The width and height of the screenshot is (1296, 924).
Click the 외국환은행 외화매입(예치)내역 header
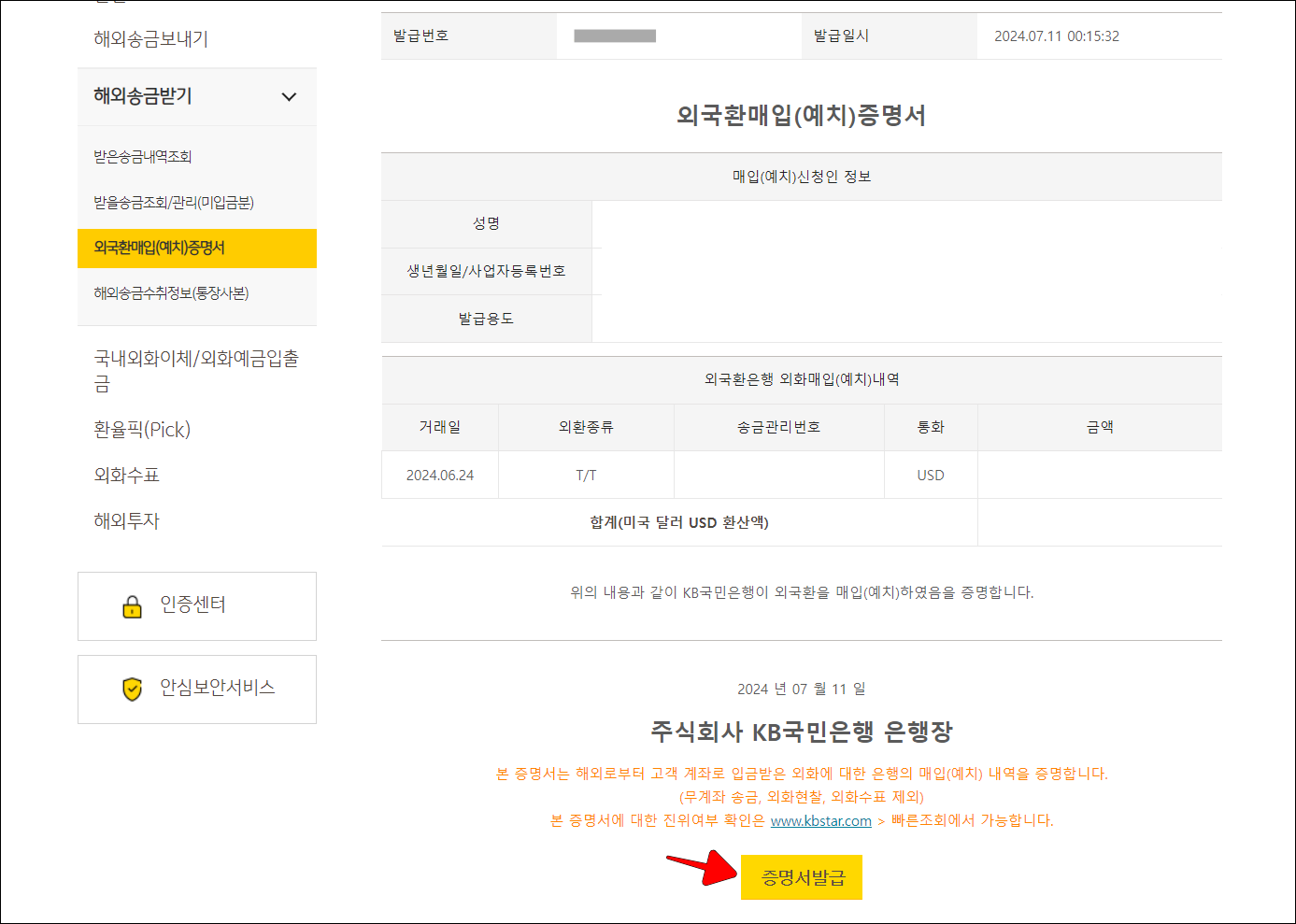pyautogui.click(x=802, y=379)
